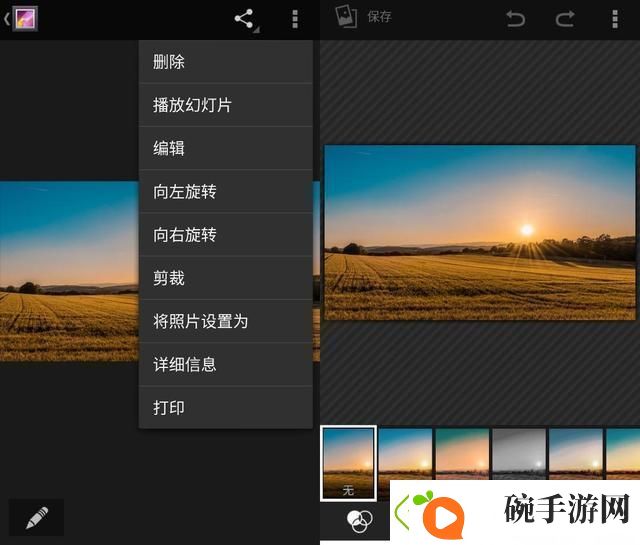
Task: Open 详细信息 from the menu
Action: (226, 365)
